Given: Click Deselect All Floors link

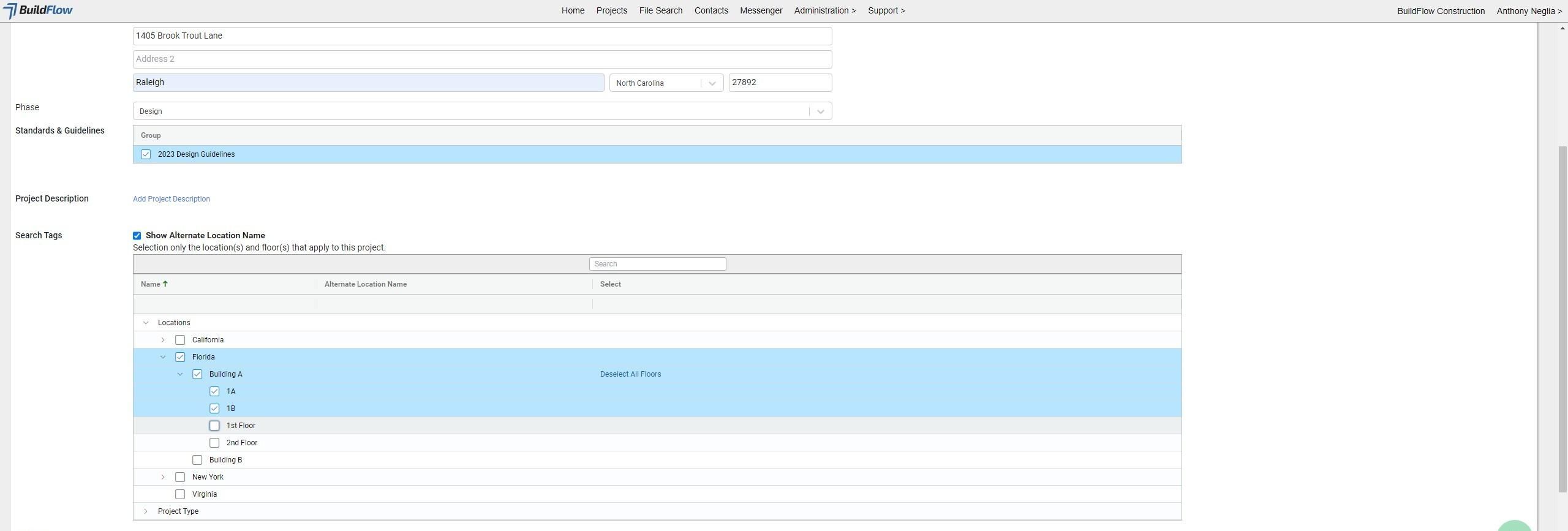Looking at the screenshot, I should click(x=630, y=374).
